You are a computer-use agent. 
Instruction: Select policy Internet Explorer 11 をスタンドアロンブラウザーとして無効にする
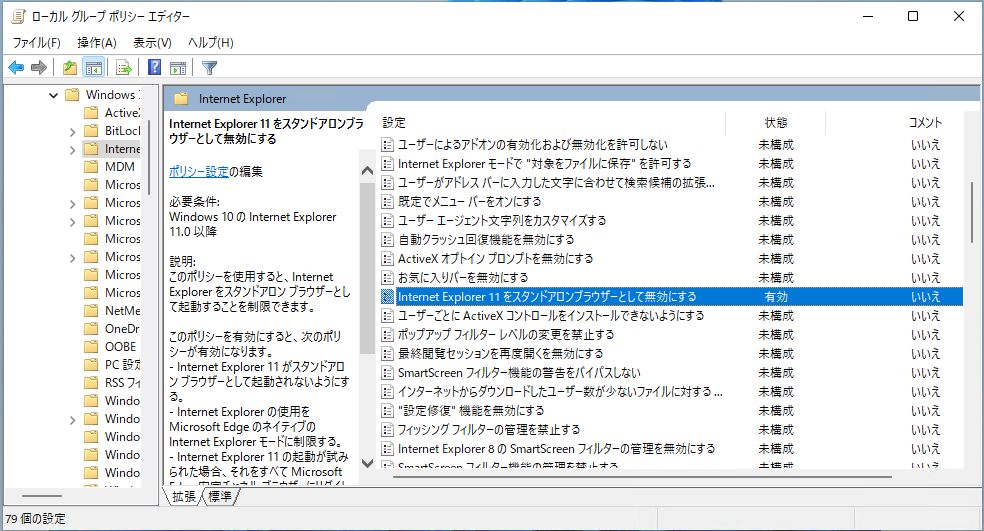(x=547, y=297)
